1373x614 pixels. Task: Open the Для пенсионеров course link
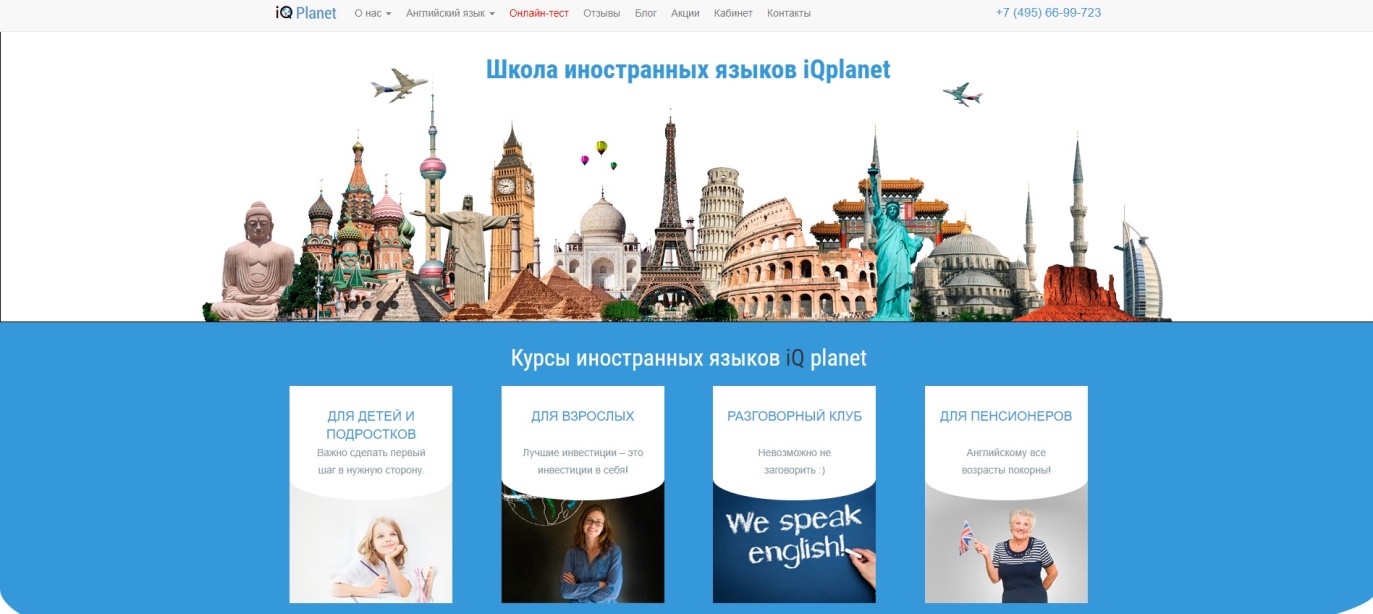click(x=1006, y=416)
